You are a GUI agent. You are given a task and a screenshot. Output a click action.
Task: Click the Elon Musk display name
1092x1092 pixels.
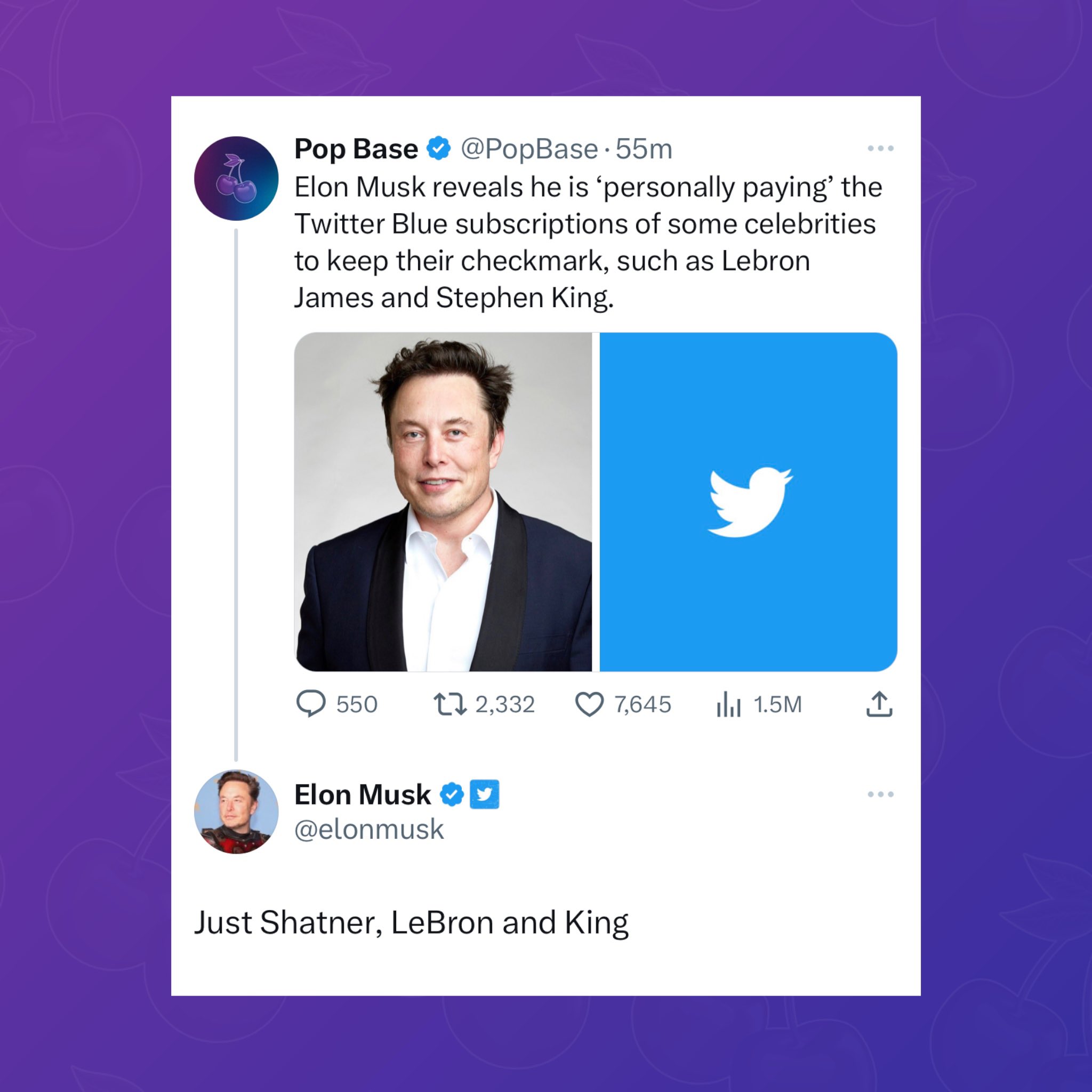pyautogui.click(x=362, y=794)
